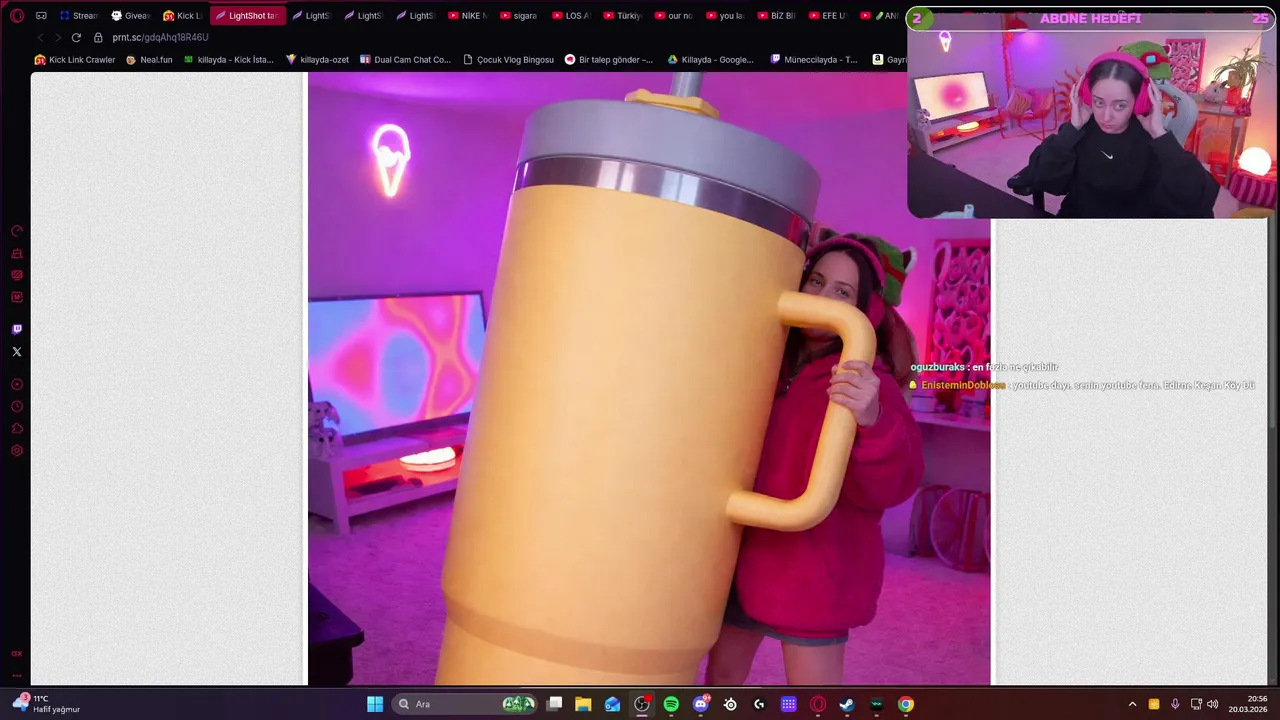
Task: Open the 'killayda - Kick İsta...' bookmark
Action: [x=229, y=60]
